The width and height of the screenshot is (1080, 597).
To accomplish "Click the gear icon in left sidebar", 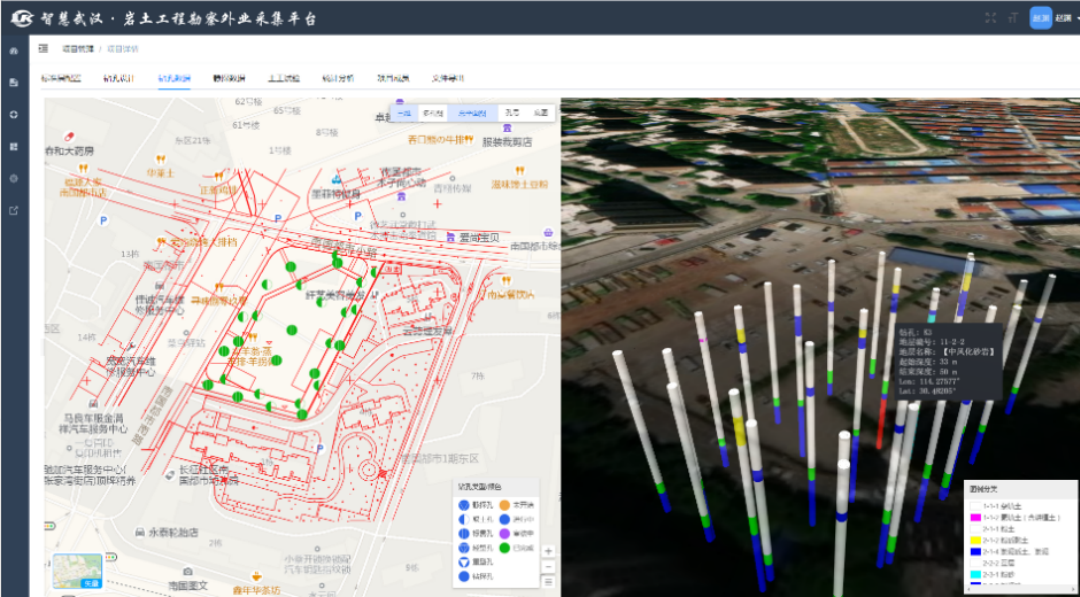I will point(14,178).
